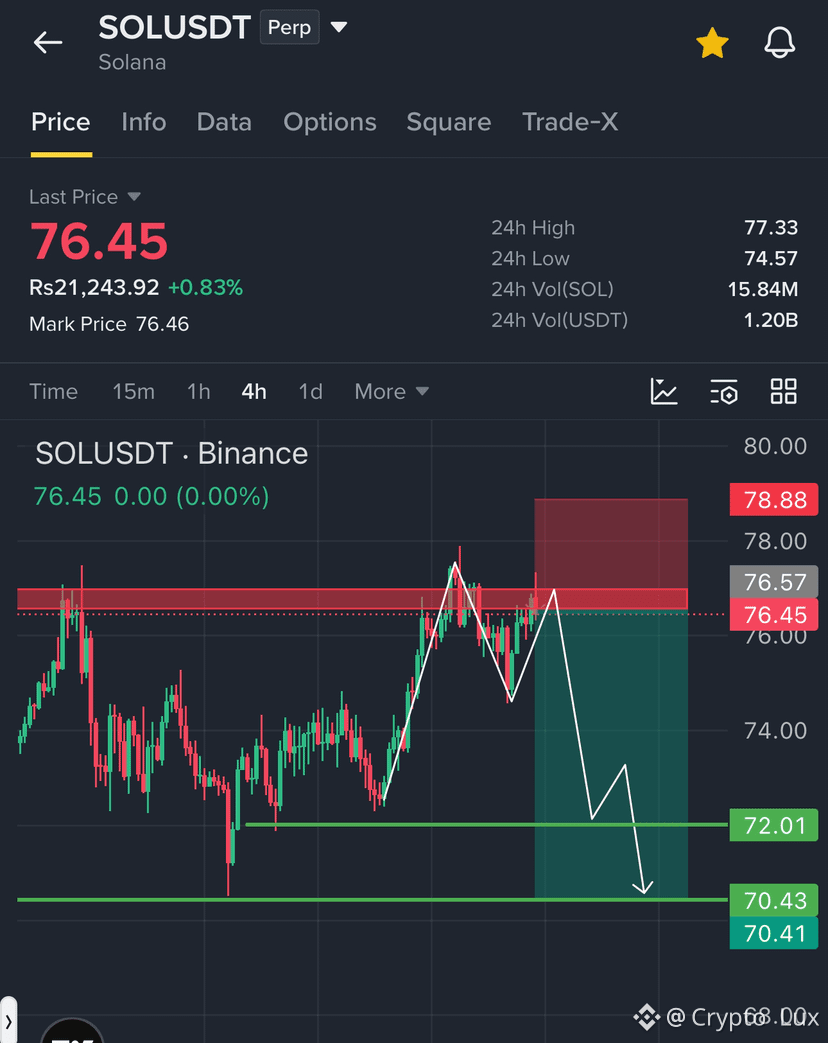Select the 1h chart interval
828x1043 pixels.
[x=198, y=392]
